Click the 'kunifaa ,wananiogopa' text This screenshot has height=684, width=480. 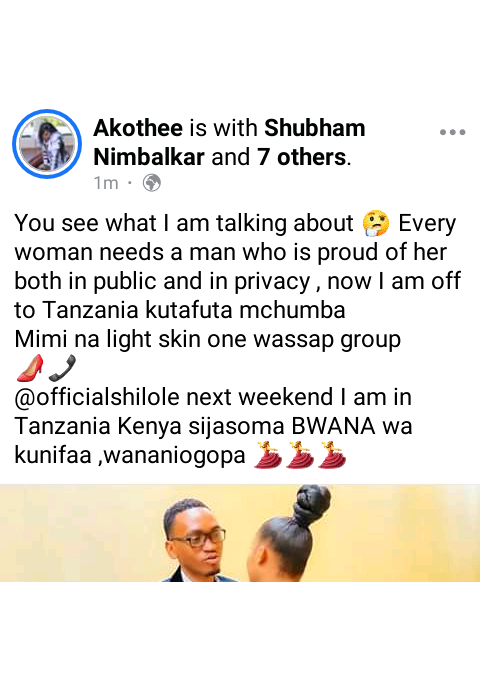pyautogui.click(x=130, y=455)
